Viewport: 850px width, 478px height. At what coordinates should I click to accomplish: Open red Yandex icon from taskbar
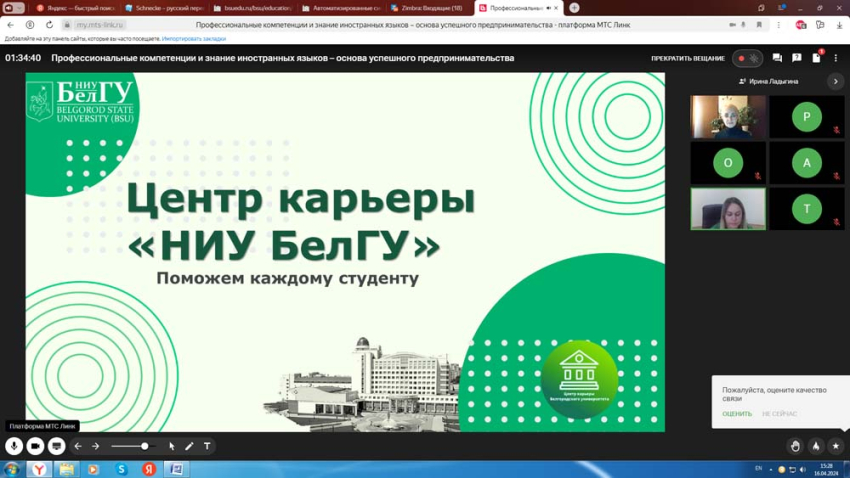pyautogui.click(x=149, y=469)
